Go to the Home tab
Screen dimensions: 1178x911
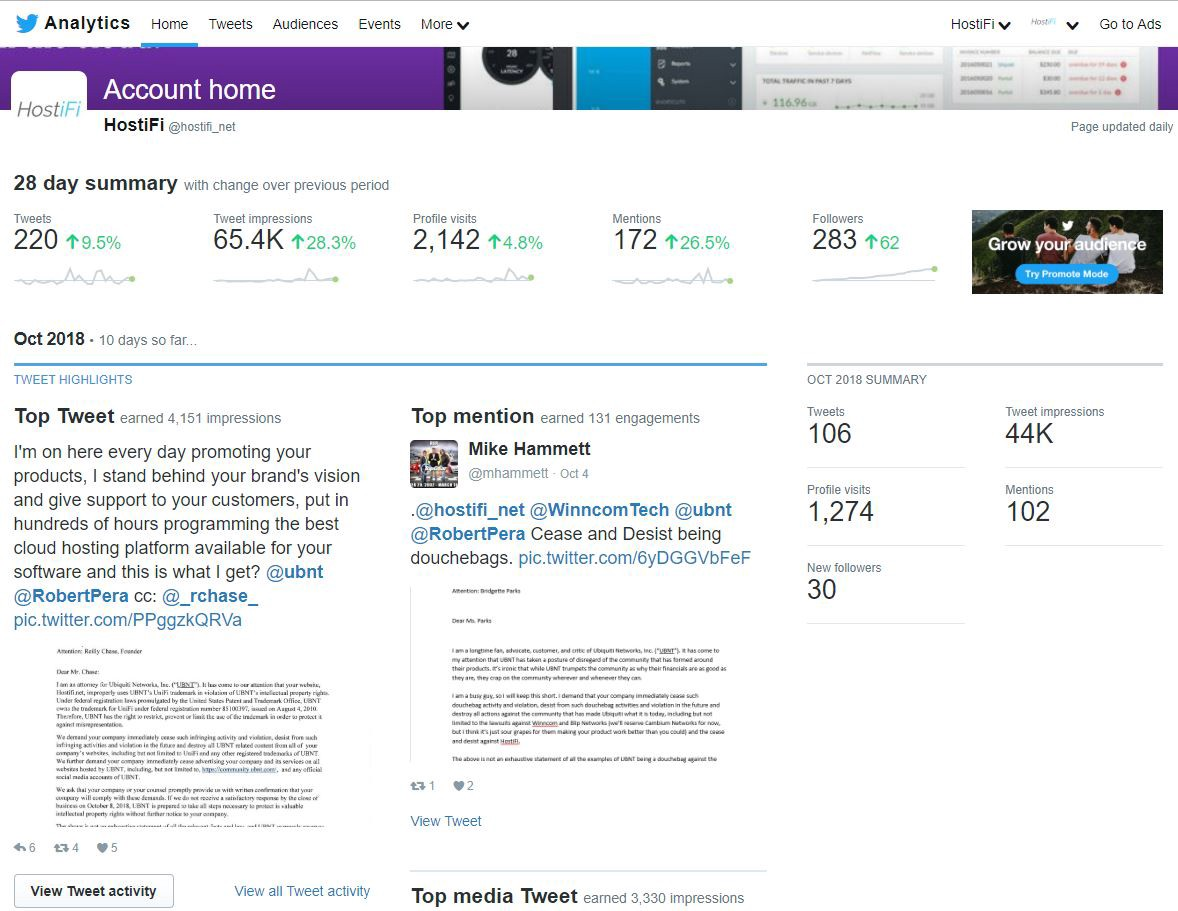pos(169,24)
